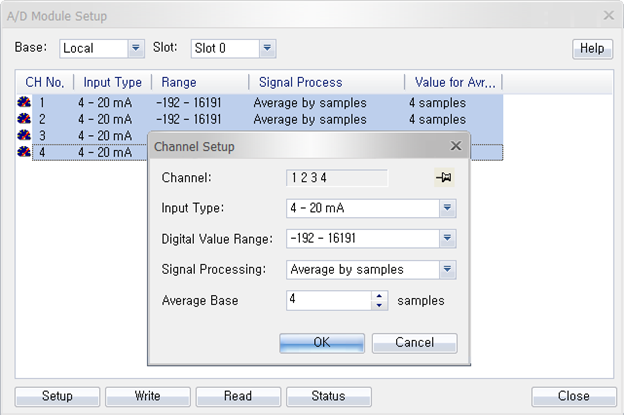Sort by the Signal Process column header

pos(300,82)
